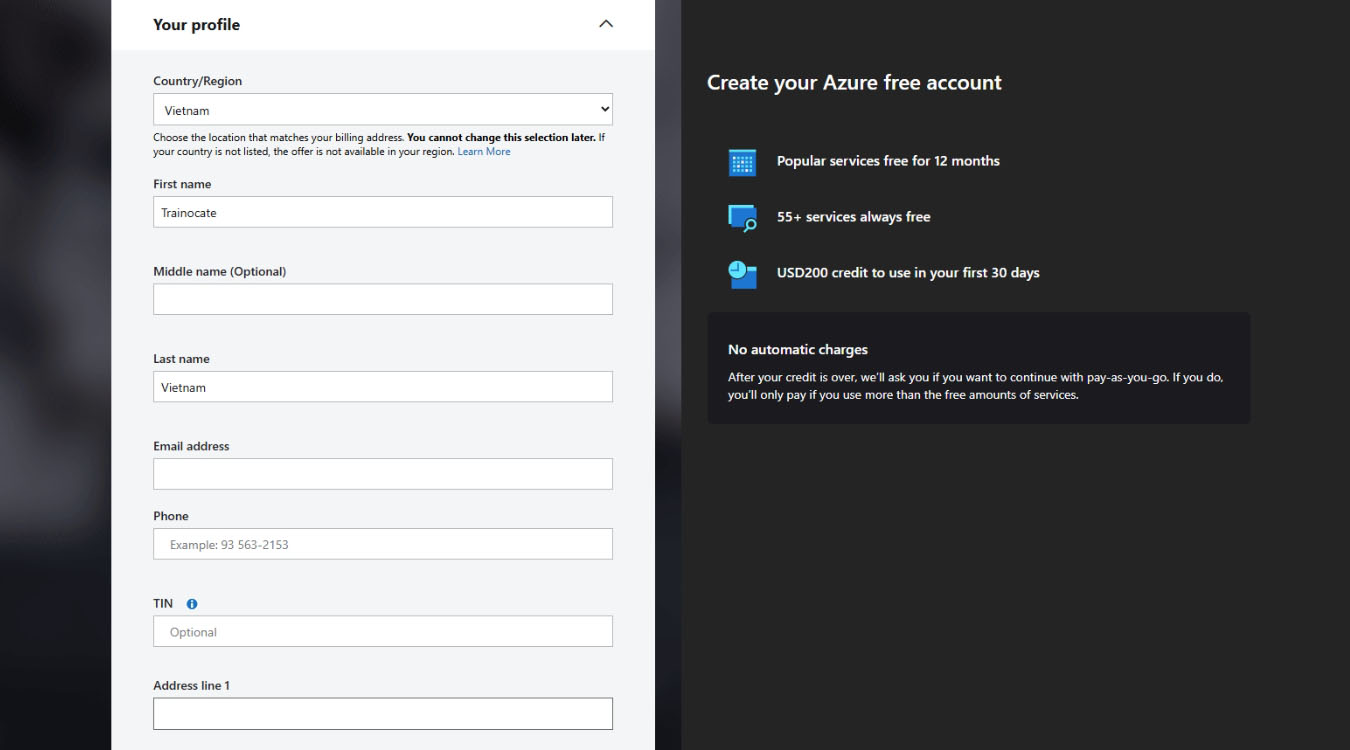Click the 'Country/Region' label
This screenshot has height=750, width=1350.
pyautogui.click(x=197, y=81)
